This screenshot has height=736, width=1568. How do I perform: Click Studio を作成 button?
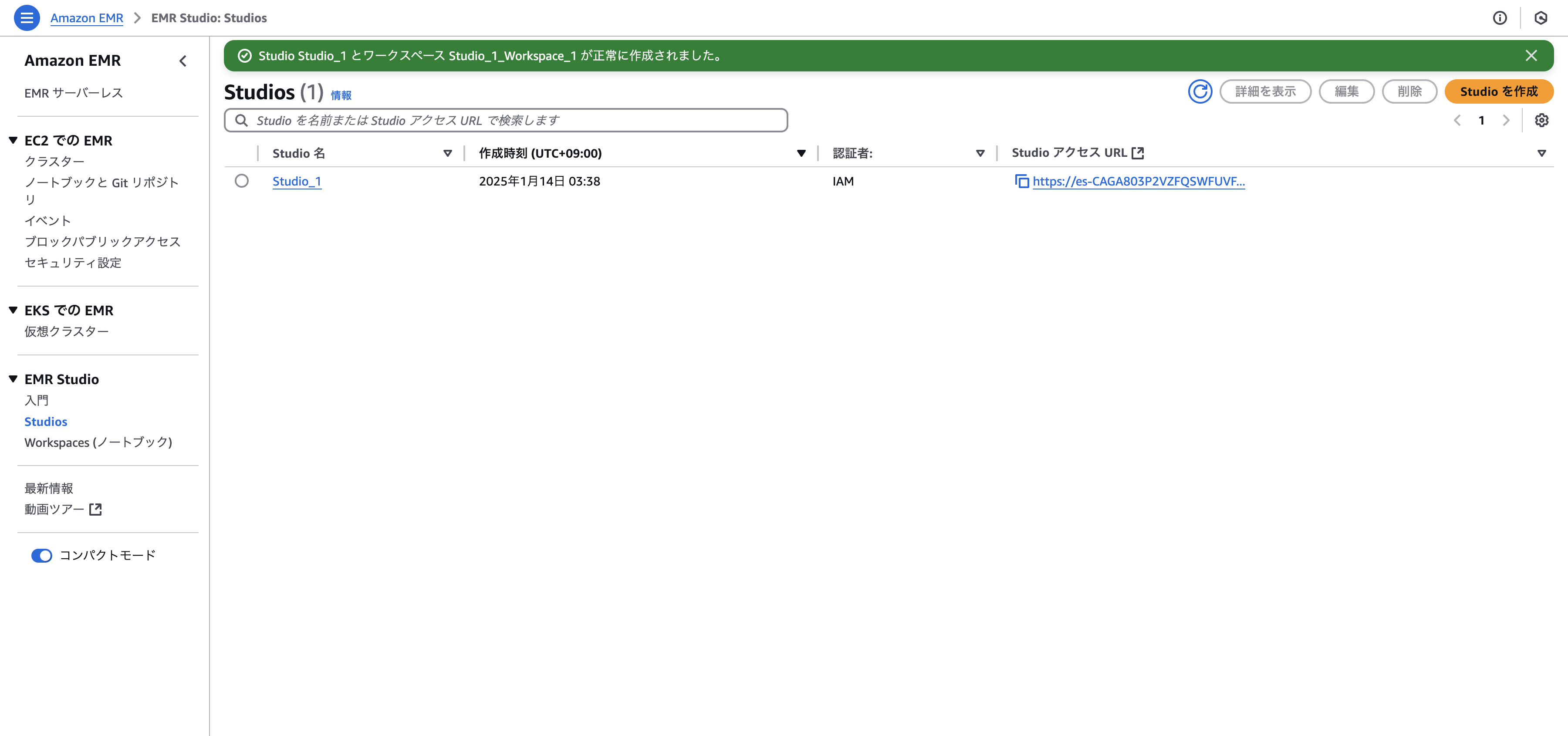pos(1499,91)
